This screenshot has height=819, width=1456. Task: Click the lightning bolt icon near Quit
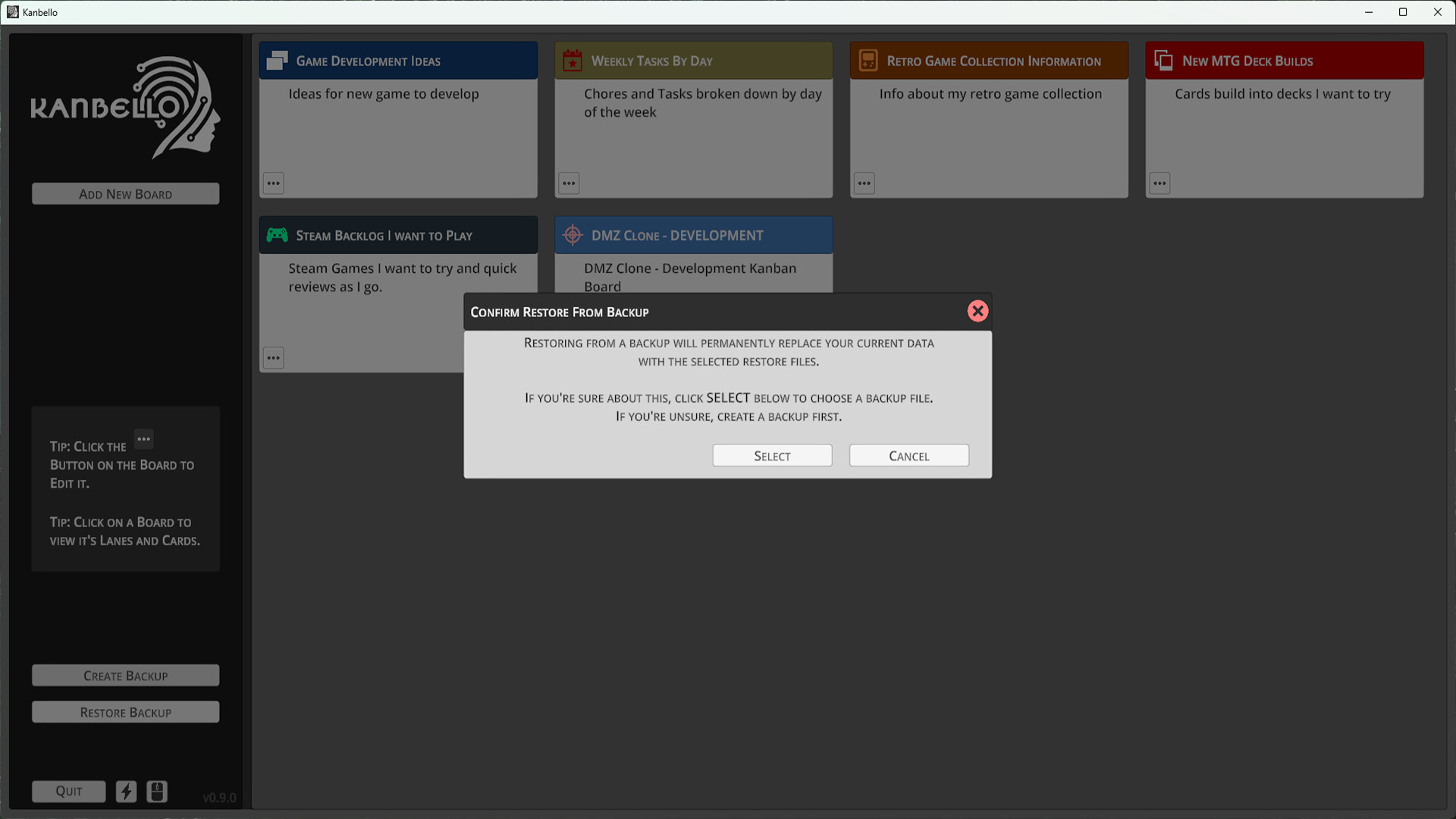pyautogui.click(x=126, y=791)
